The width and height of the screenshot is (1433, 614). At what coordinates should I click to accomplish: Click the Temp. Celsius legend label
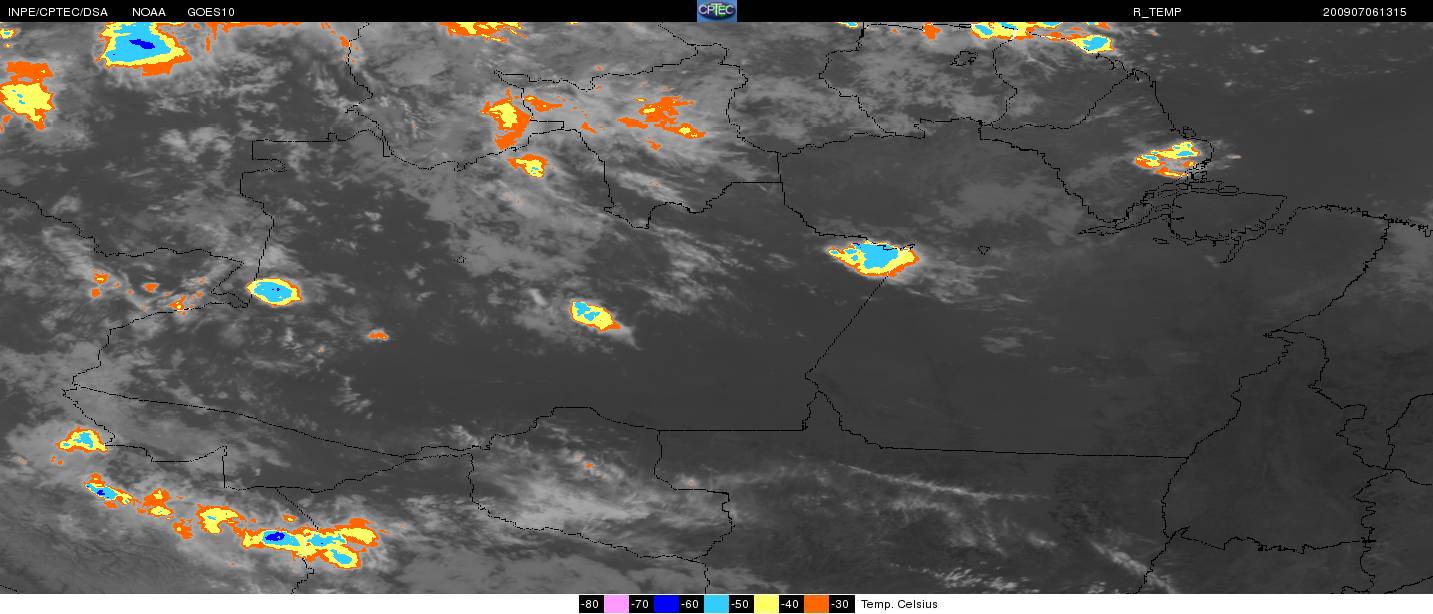pyautogui.click(x=899, y=604)
